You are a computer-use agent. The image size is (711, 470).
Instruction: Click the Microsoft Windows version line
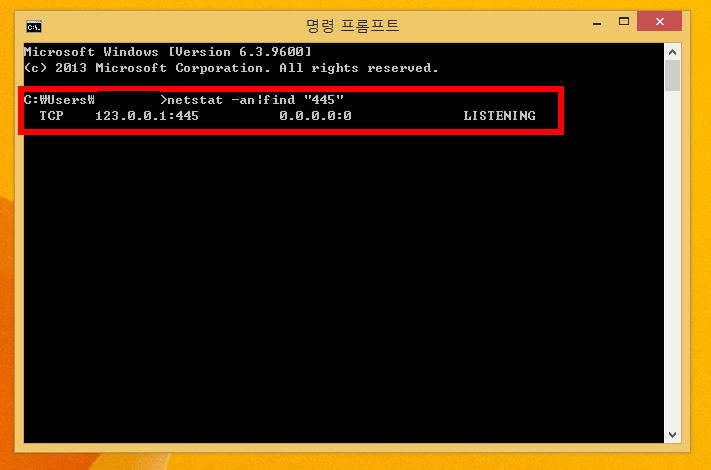(168, 52)
